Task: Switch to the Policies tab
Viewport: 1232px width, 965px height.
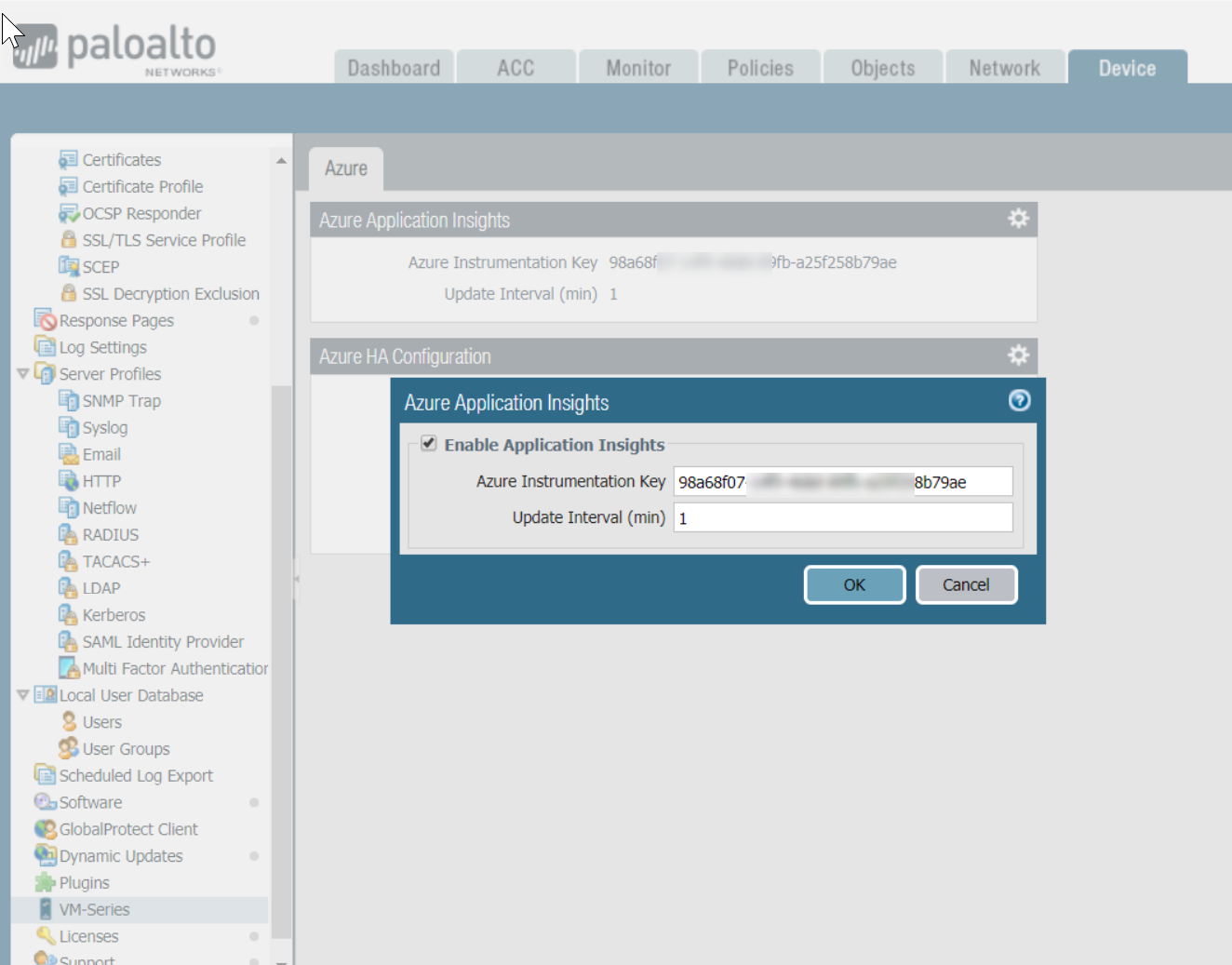Action: [x=760, y=68]
